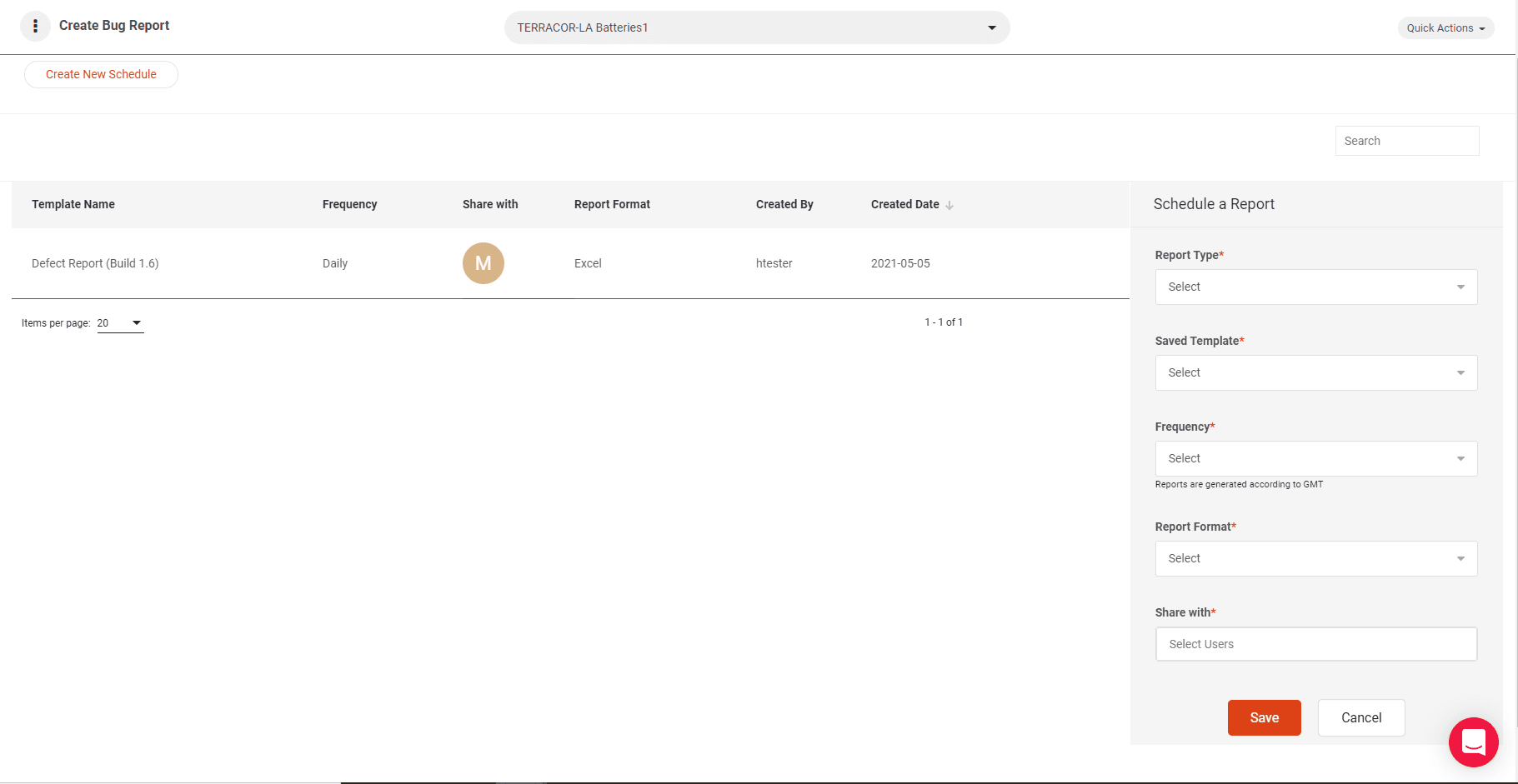Click the Excel format cell
Viewport: 1518px width, 784px height.
click(588, 263)
